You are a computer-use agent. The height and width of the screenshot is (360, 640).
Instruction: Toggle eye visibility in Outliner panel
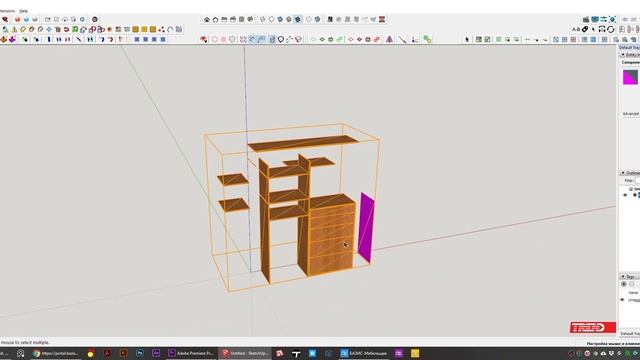click(x=625, y=195)
